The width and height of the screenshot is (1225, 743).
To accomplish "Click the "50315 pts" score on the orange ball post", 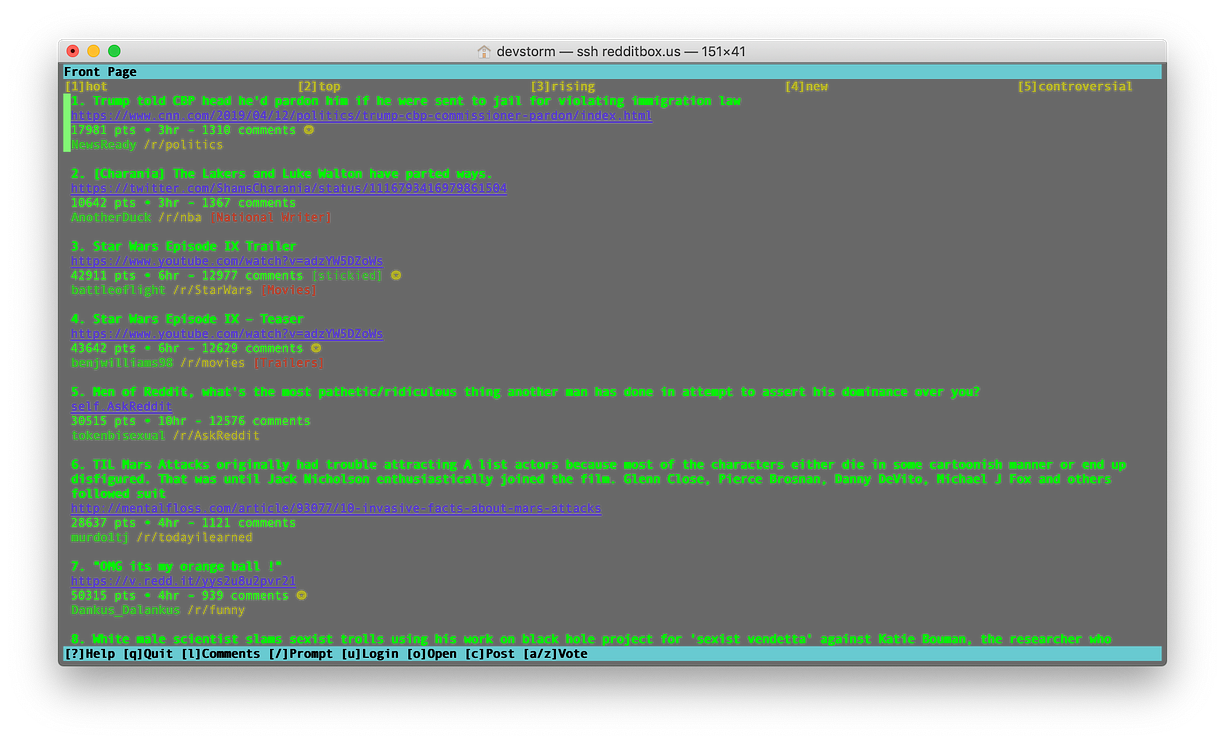I will pos(103,595).
